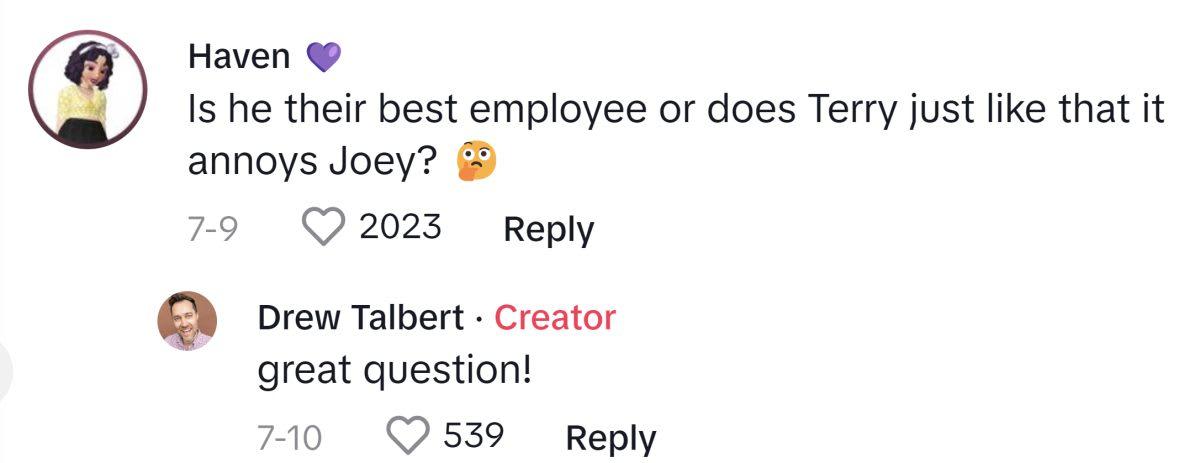
Task: Click the "annoys Joey?" text line
Action: [311, 163]
